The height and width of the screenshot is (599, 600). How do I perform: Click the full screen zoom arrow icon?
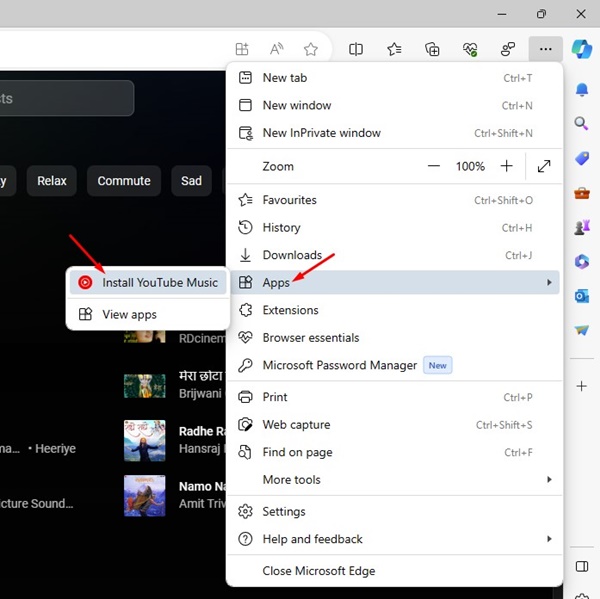click(x=544, y=166)
